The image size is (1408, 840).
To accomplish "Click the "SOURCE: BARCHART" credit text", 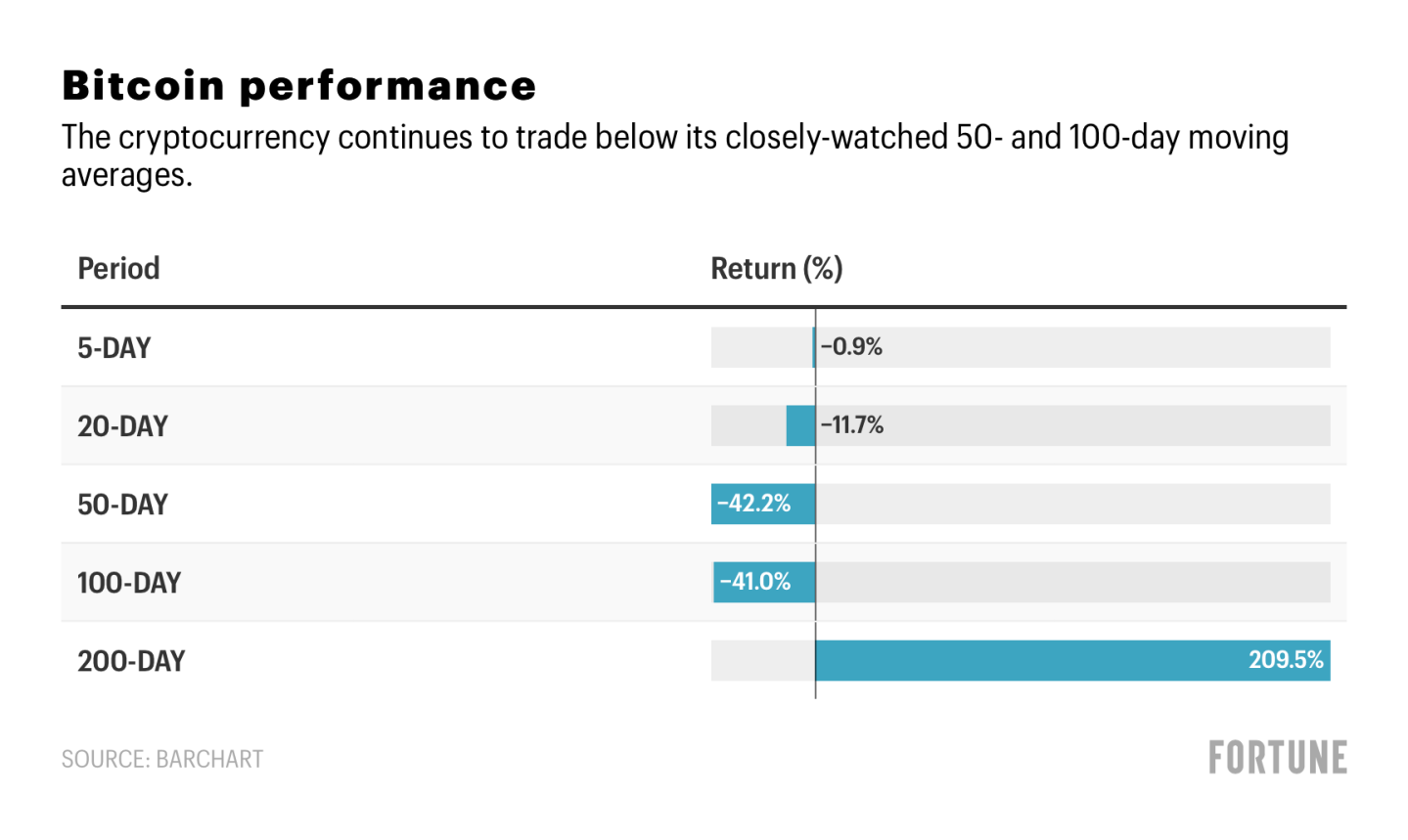I will coord(162,760).
